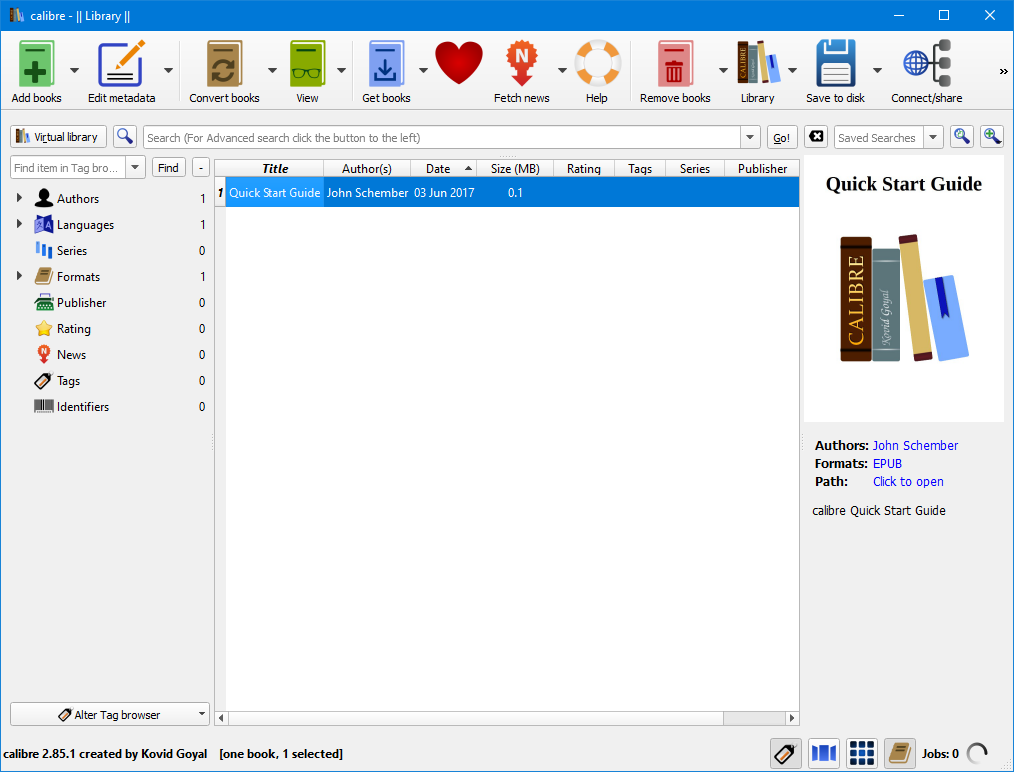Open Save to disk dropdown arrow
This screenshot has width=1014, height=772.
pos(878,70)
